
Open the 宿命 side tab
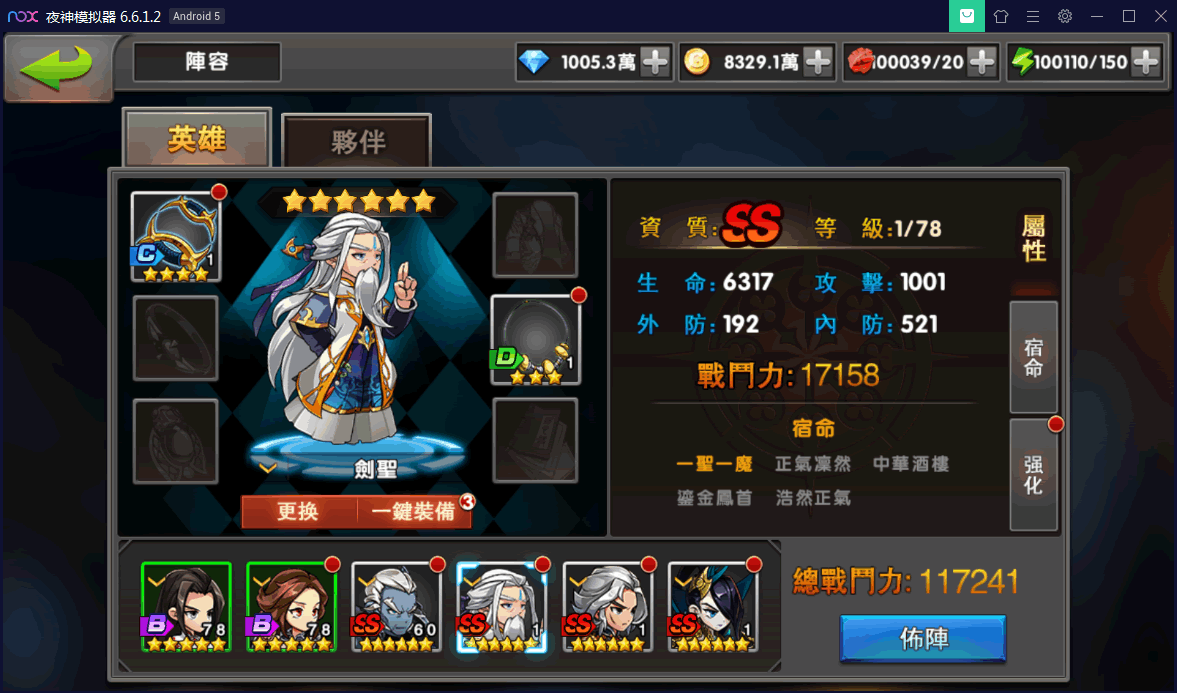click(1034, 357)
